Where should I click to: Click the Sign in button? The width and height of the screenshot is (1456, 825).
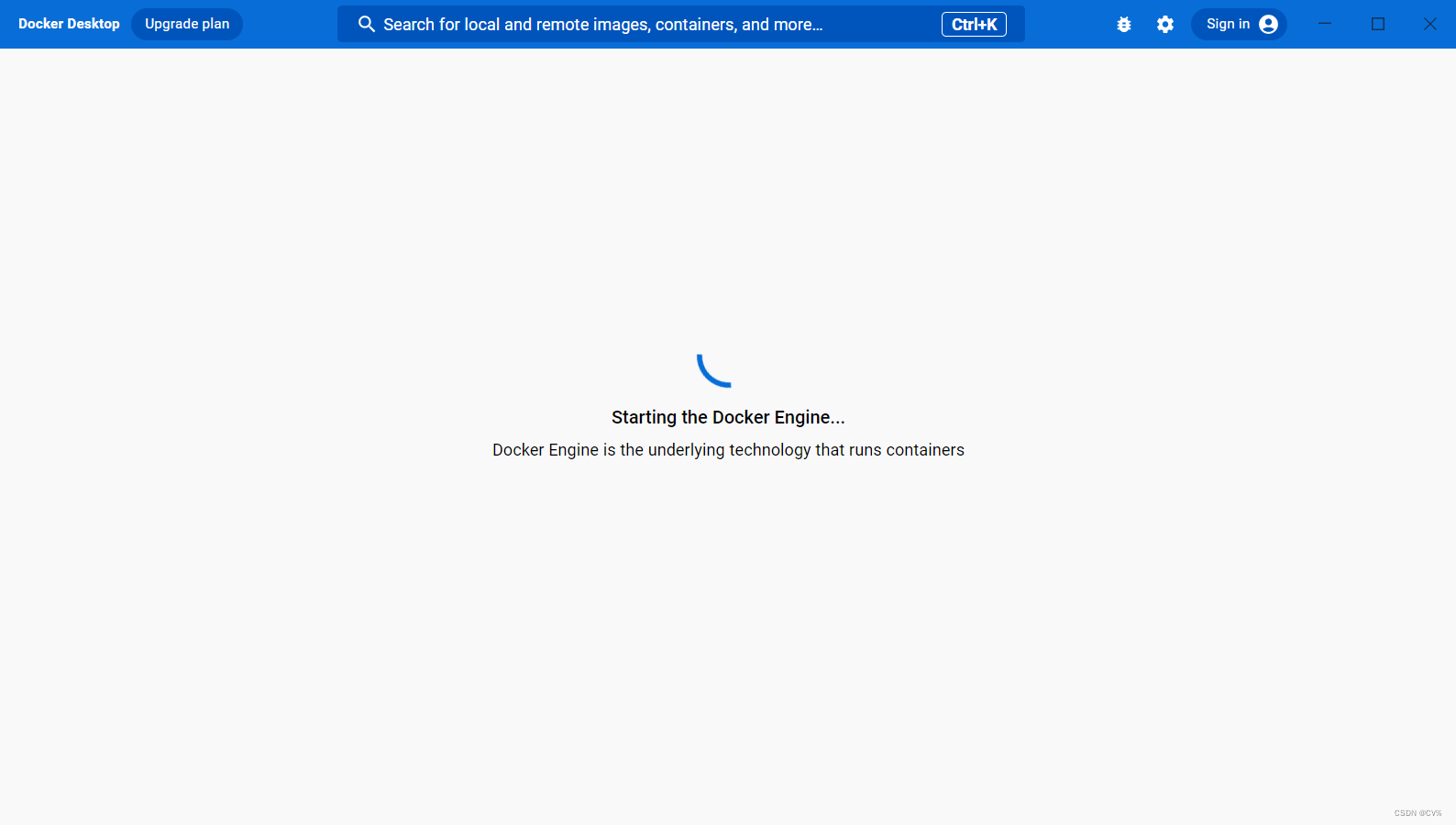point(1239,24)
